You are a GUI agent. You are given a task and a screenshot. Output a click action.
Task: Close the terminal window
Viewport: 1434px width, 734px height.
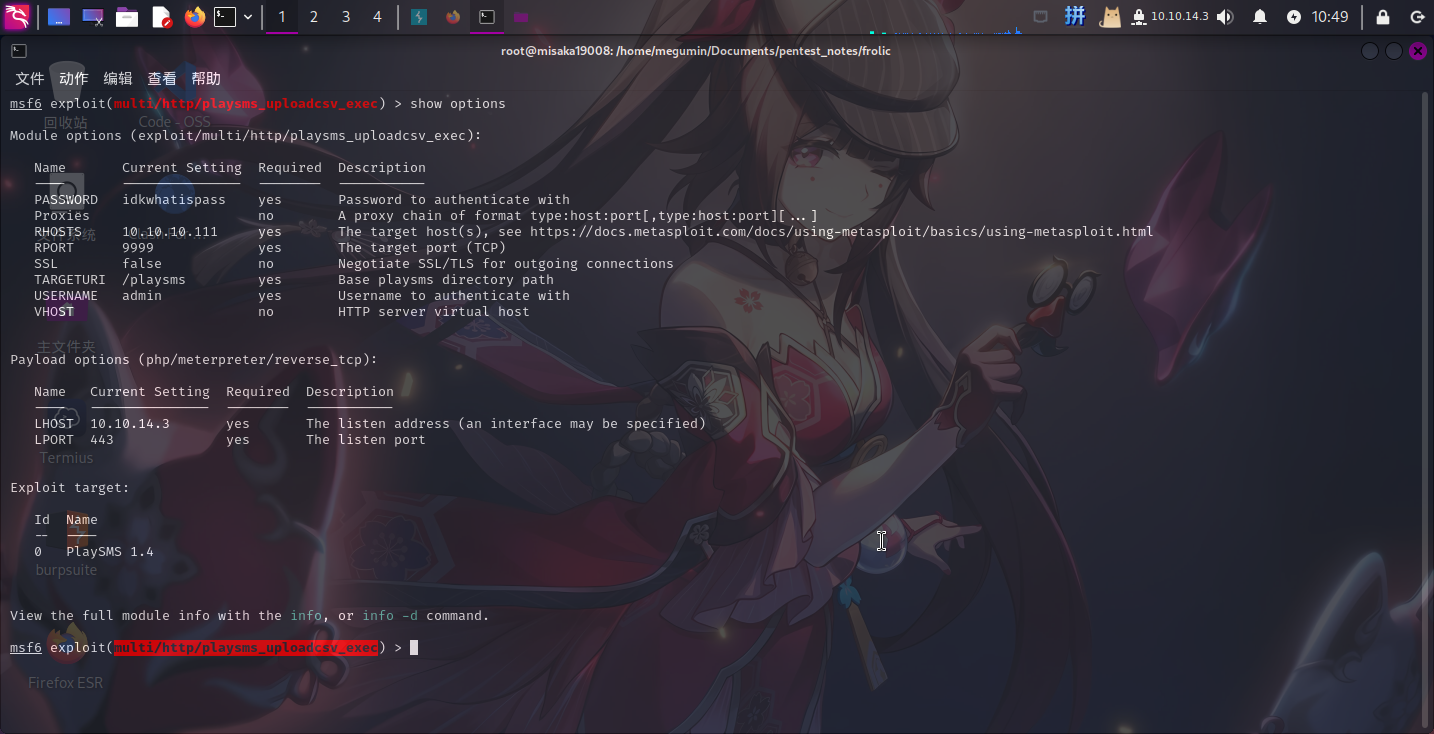1418,51
